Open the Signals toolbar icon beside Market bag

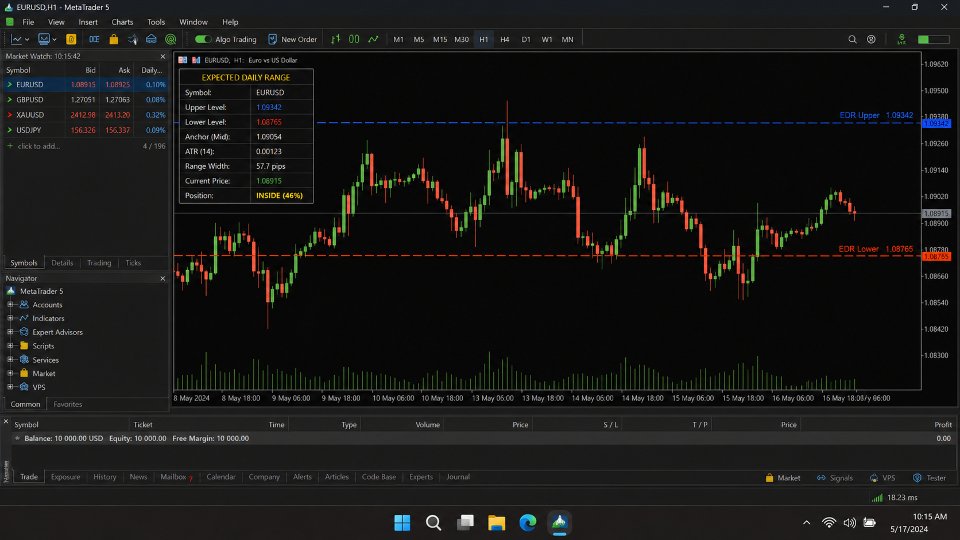[x=133, y=39]
